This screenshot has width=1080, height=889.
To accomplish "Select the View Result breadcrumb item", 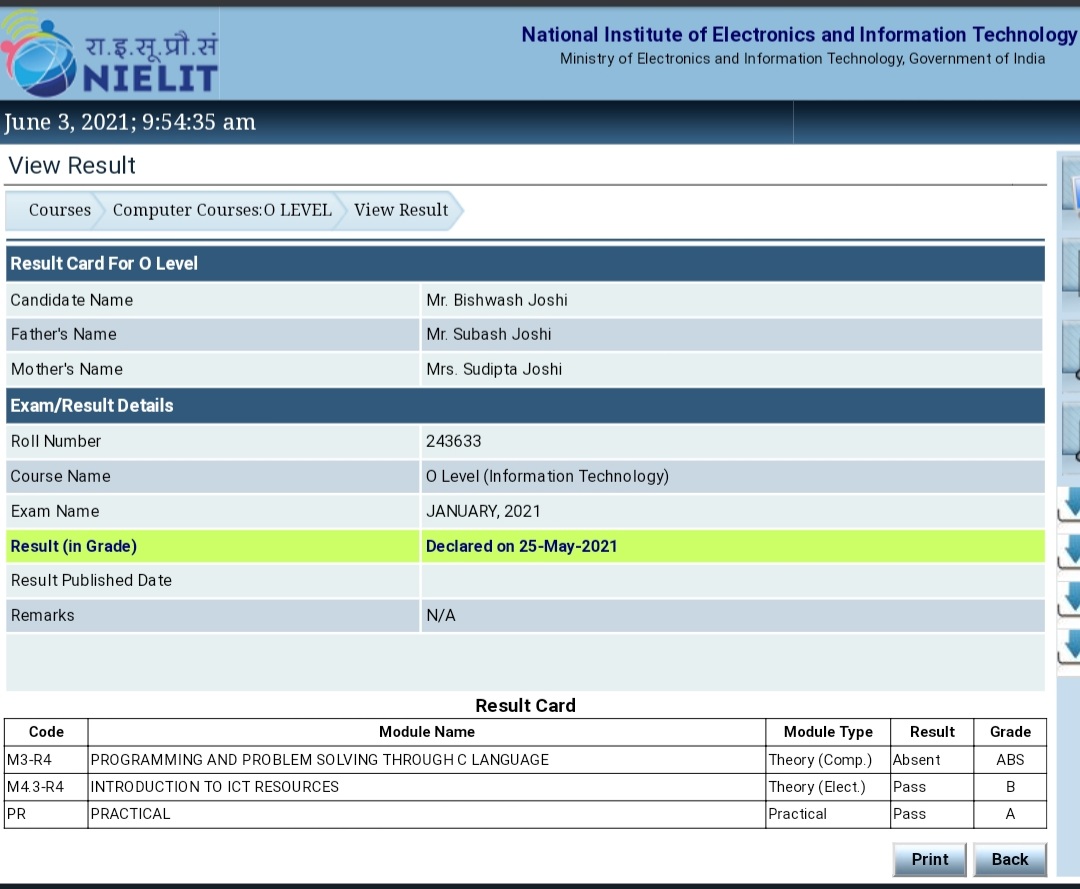I will pos(401,210).
